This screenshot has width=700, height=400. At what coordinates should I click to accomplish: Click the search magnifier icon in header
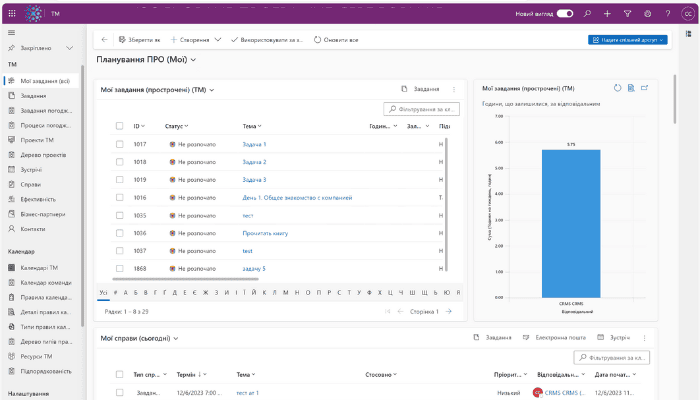pyautogui.click(x=587, y=14)
